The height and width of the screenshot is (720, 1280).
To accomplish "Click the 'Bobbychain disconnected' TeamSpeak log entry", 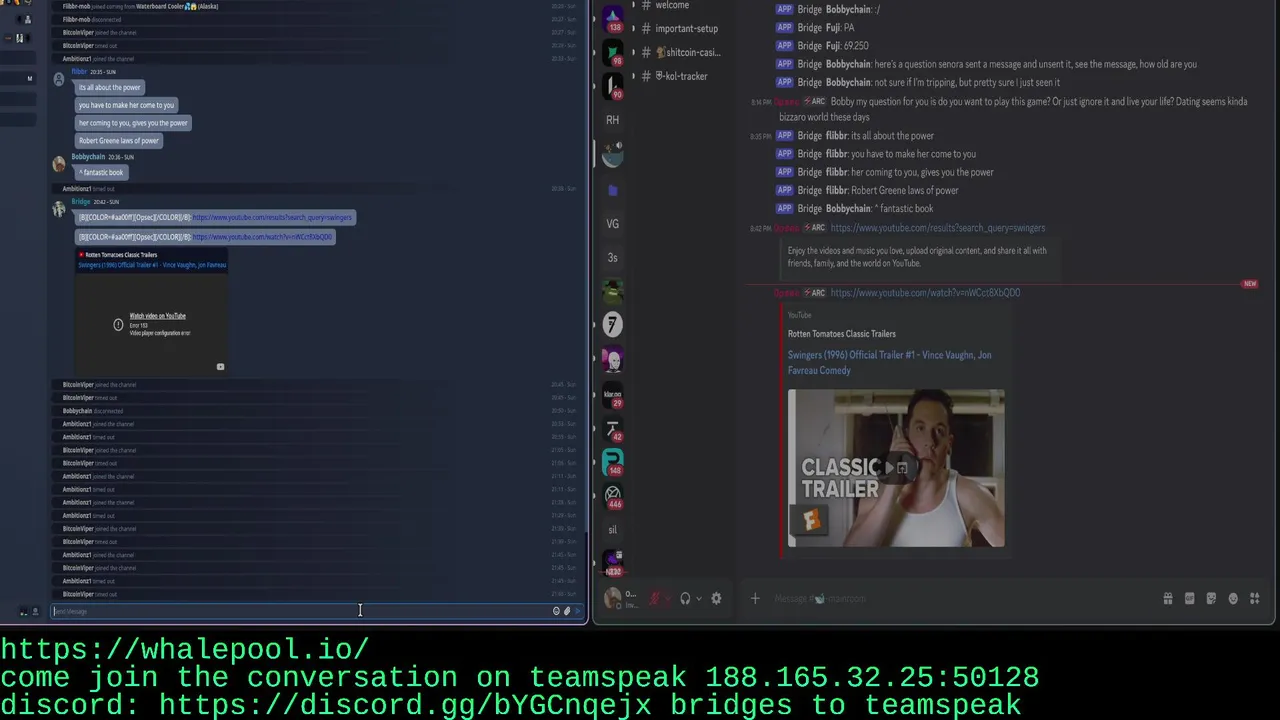I will (x=93, y=411).
